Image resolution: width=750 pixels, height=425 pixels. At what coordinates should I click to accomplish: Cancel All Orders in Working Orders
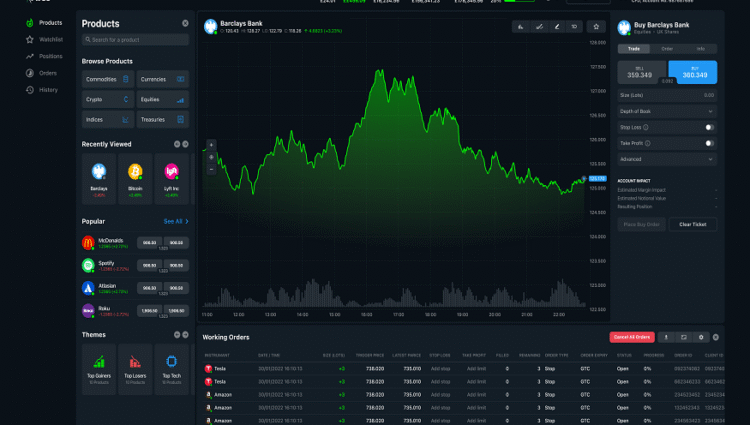pyautogui.click(x=632, y=337)
